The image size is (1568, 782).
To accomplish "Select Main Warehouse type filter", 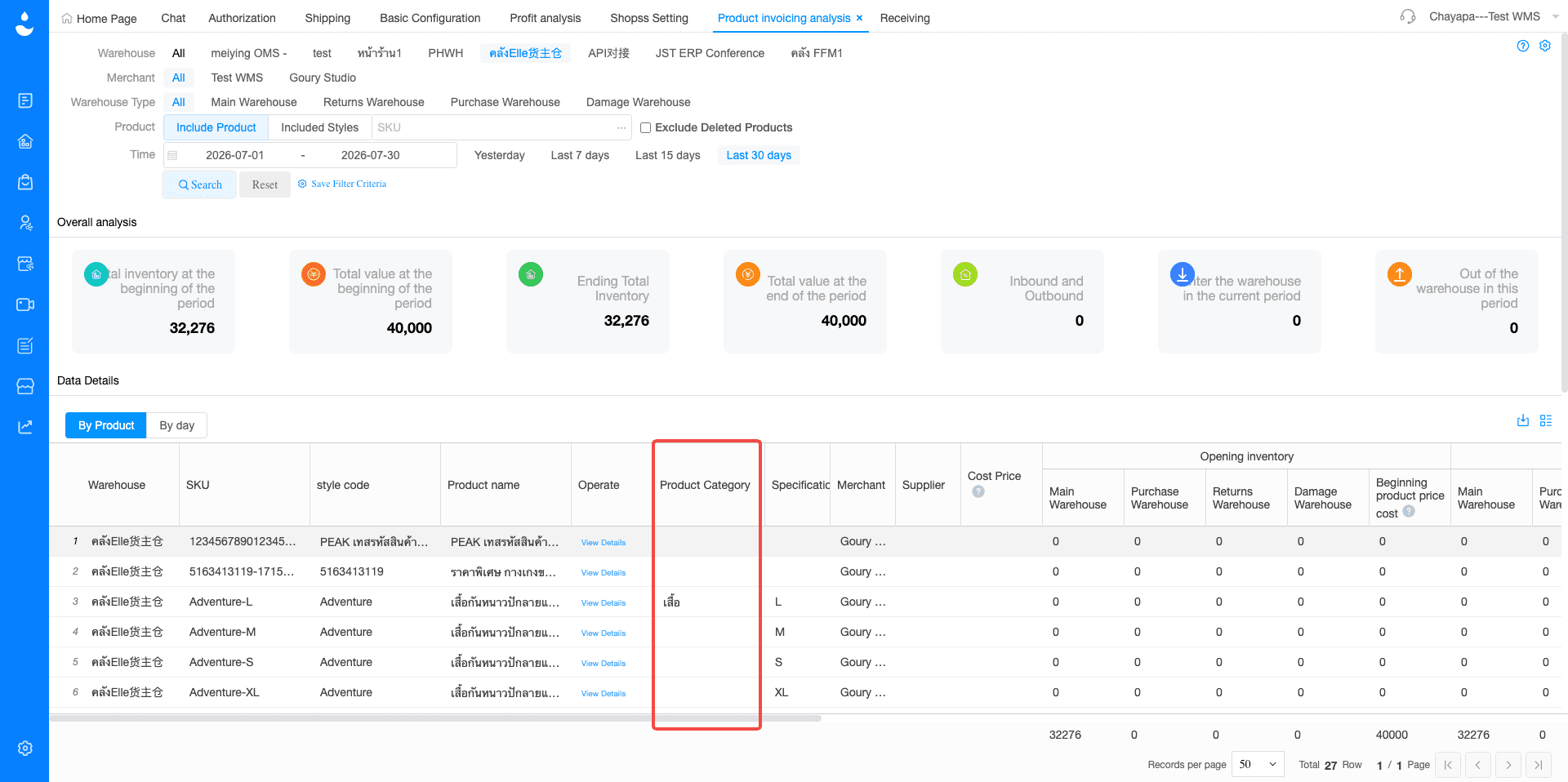I will [x=254, y=102].
